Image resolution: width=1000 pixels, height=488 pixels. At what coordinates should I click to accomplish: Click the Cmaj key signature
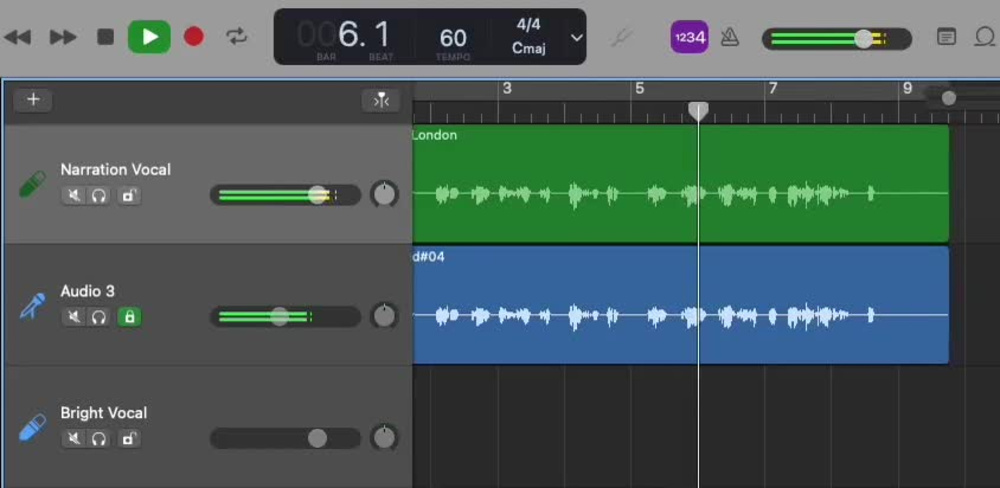pos(529,48)
